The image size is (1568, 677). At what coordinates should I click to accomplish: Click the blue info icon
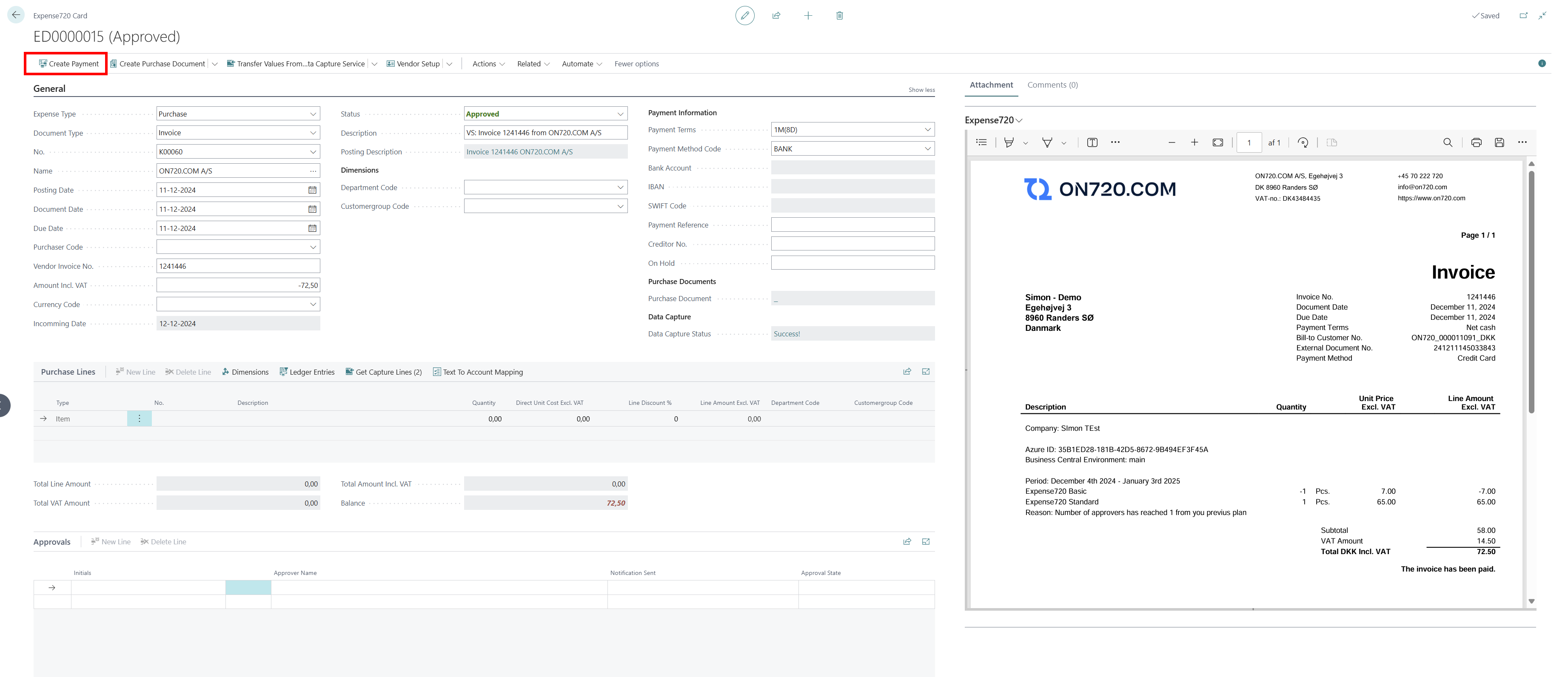coord(1542,63)
